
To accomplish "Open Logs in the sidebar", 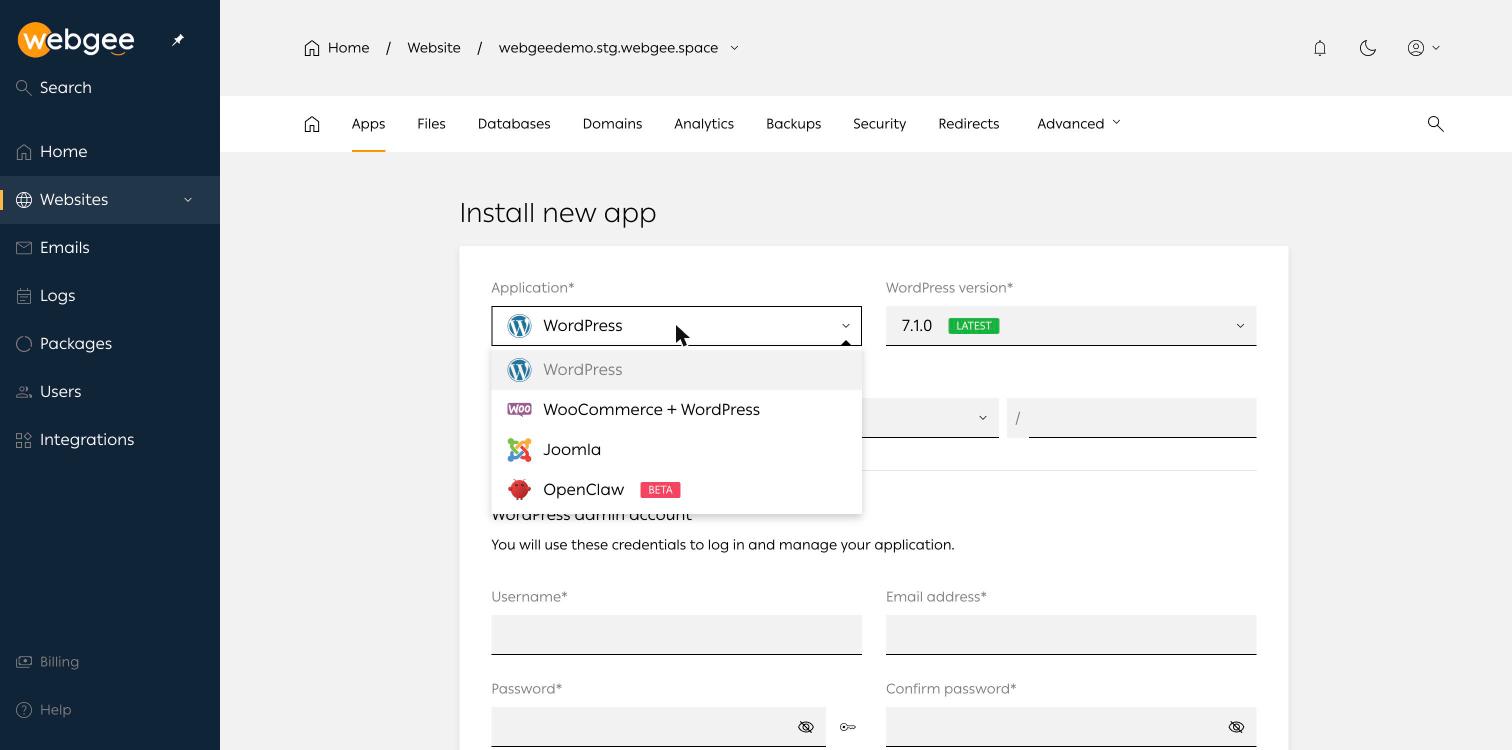I will point(110,296).
